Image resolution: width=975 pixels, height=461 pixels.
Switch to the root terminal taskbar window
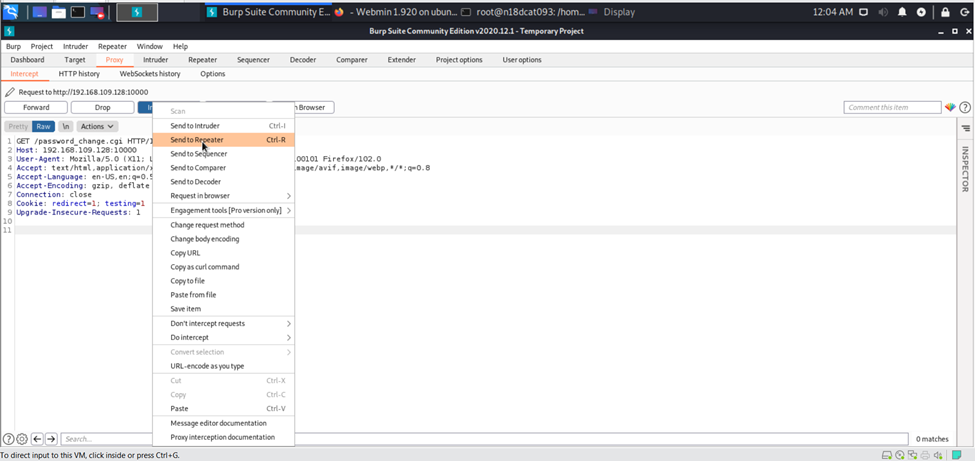tap(522, 12)
